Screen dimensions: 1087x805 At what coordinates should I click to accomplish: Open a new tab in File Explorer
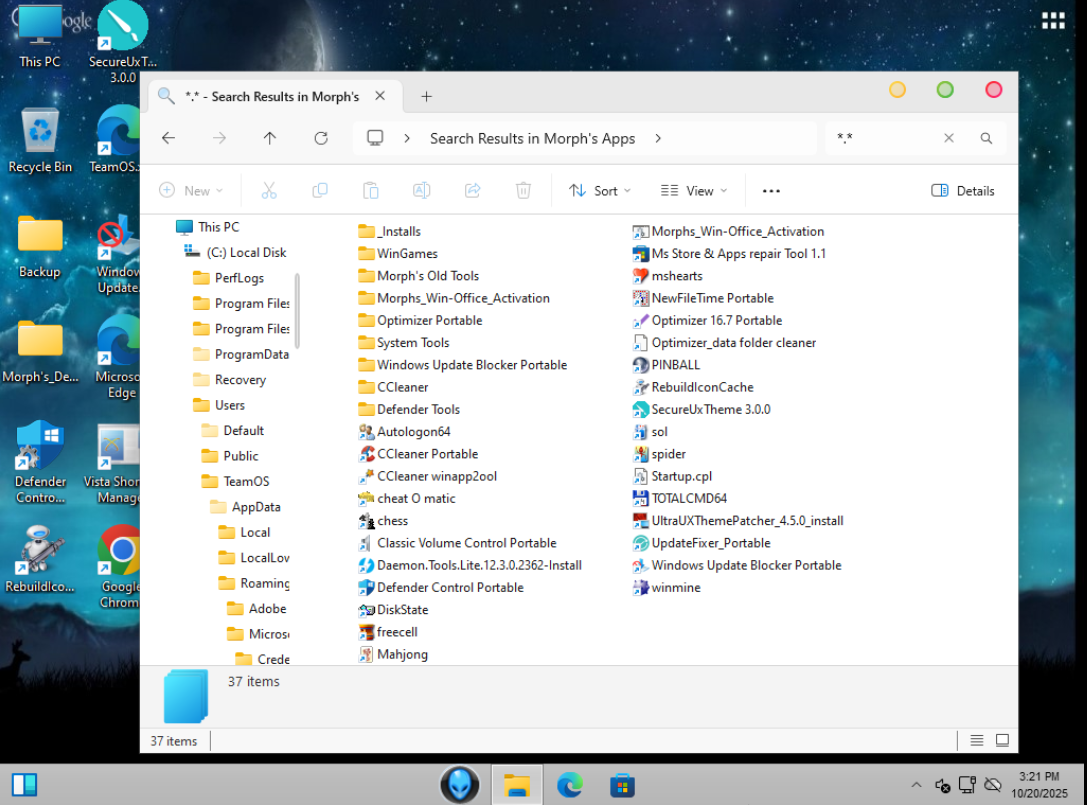(x=426, y=96)
